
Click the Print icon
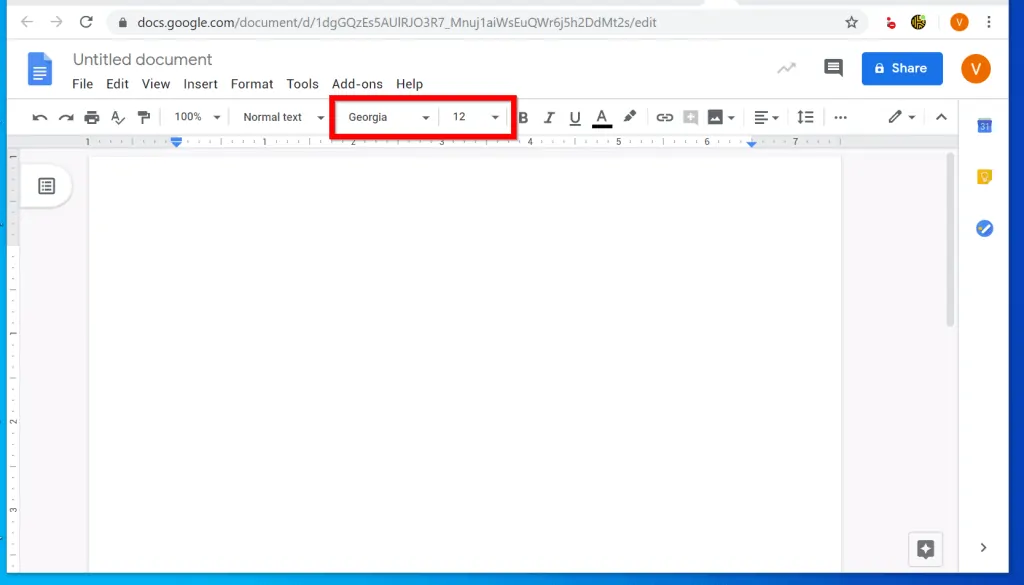coord(91,117)
